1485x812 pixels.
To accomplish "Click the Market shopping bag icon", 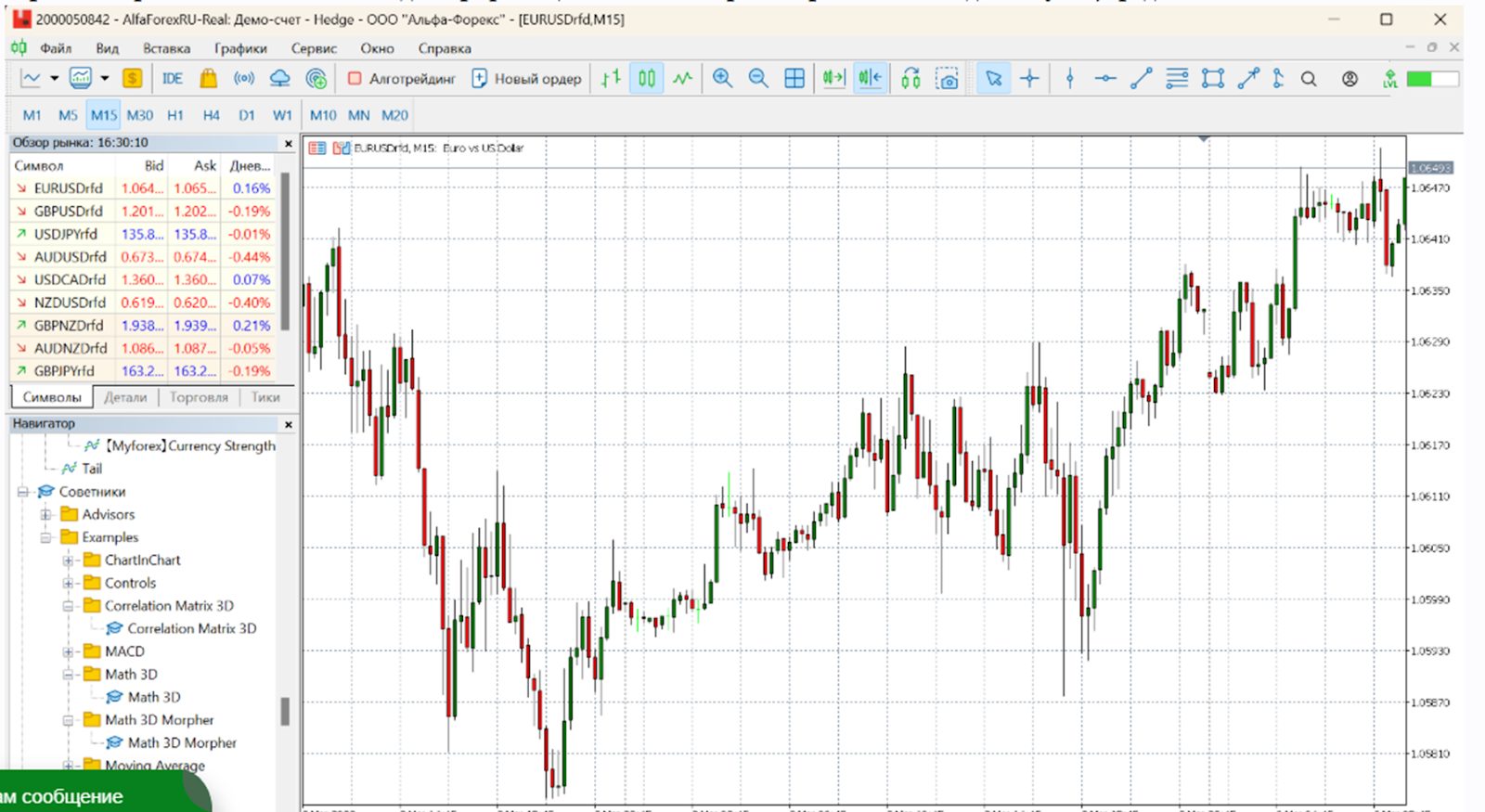I will (x=208, y=79).
